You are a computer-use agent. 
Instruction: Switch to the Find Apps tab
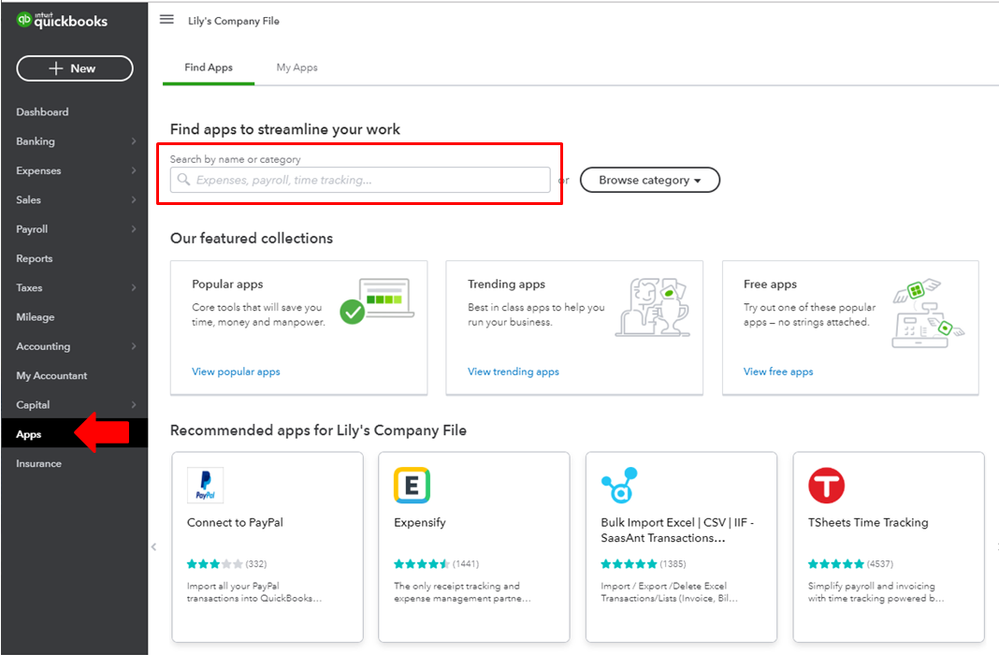[x=208, y=68]
